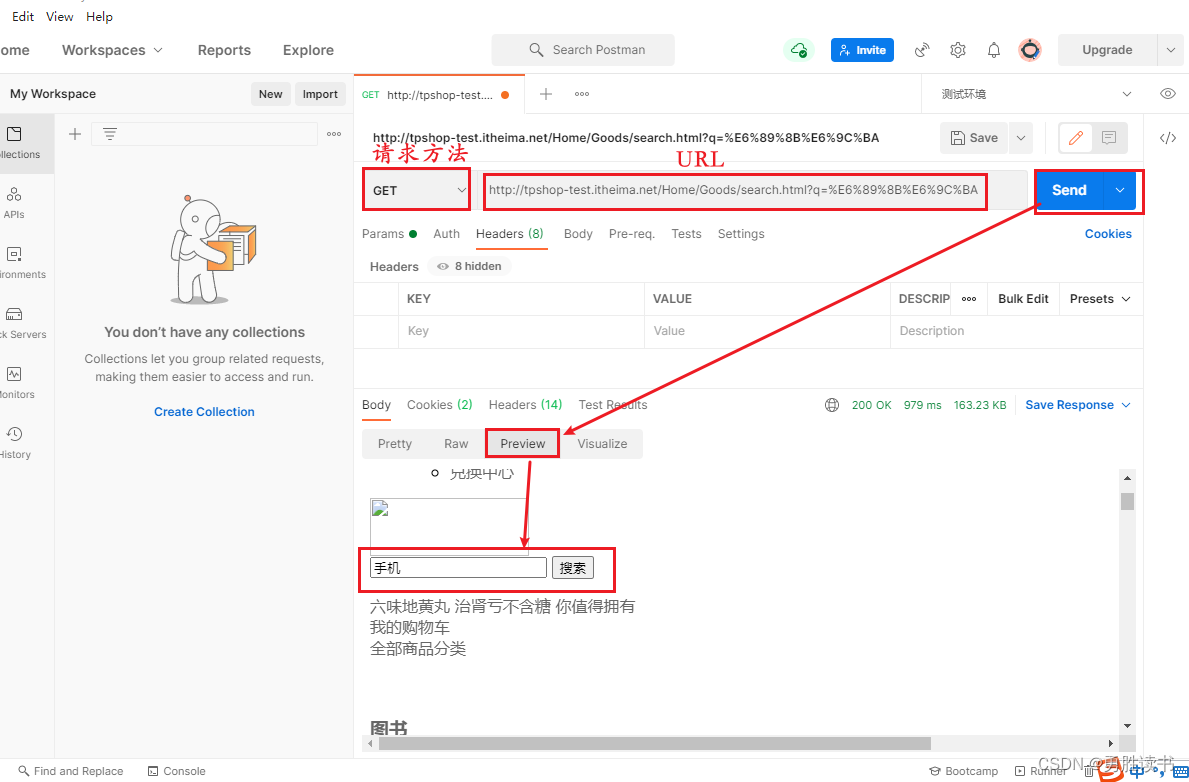The width and height of the screenshot is (1189, 782).
Task: Expand the Save options dropdown arrow
Action: pos(1021,138)
